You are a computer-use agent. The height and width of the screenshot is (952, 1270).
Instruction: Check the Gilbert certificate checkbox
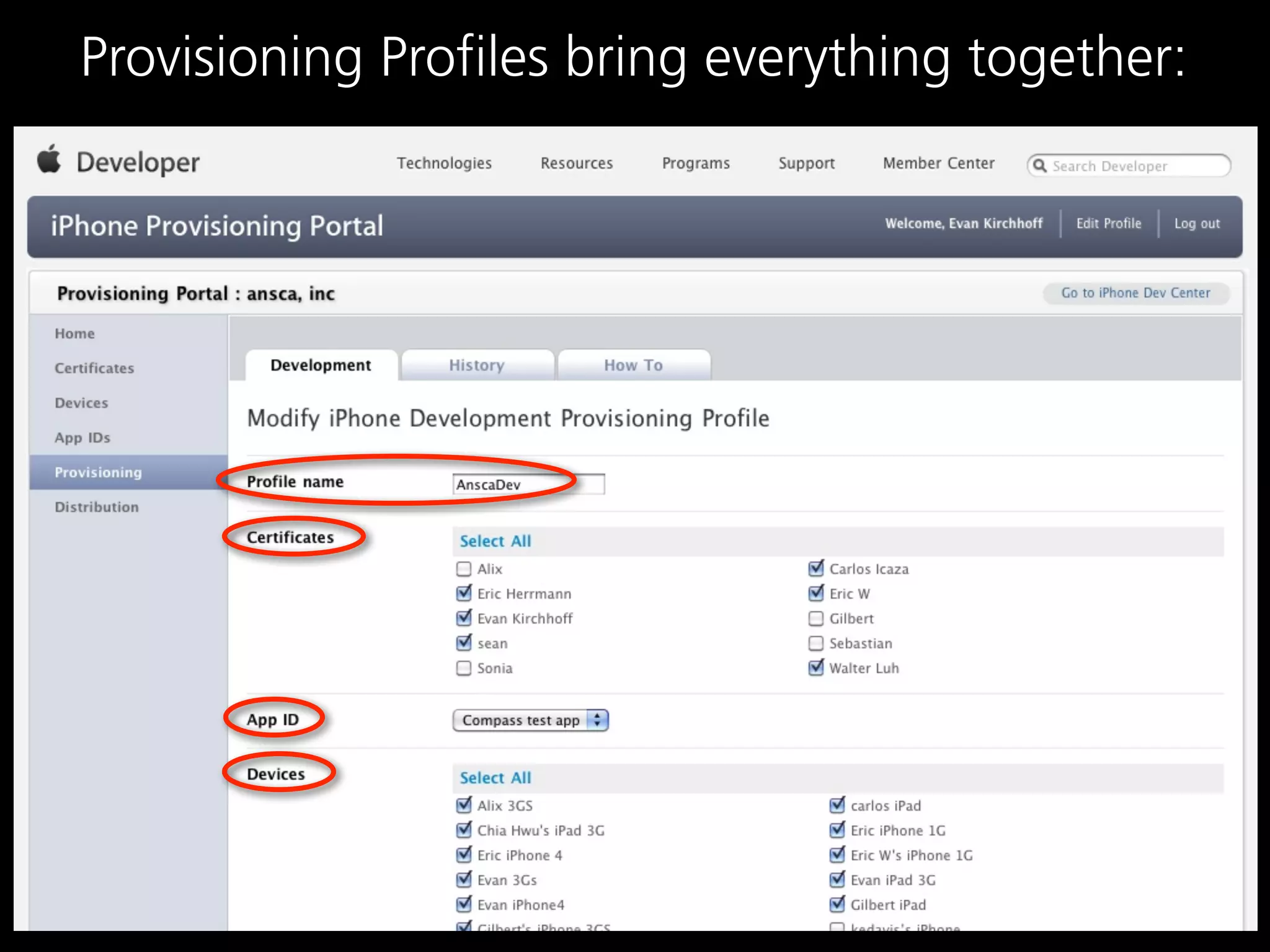pyautogui.click(x=816, y=619)
